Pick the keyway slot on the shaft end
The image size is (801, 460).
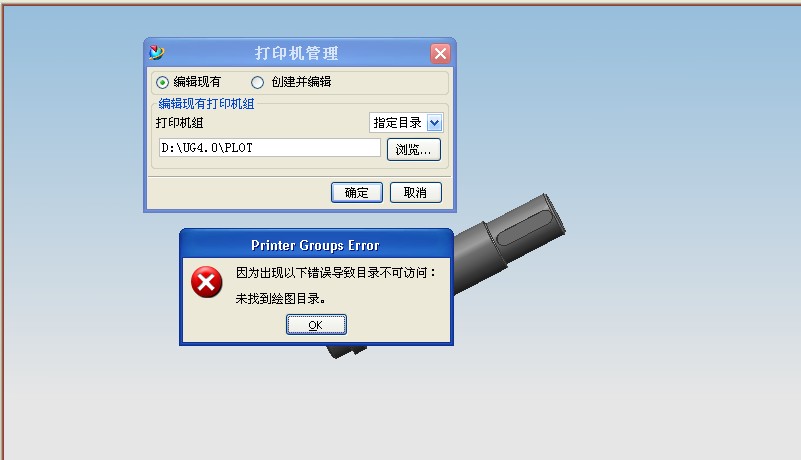point(525,228)
